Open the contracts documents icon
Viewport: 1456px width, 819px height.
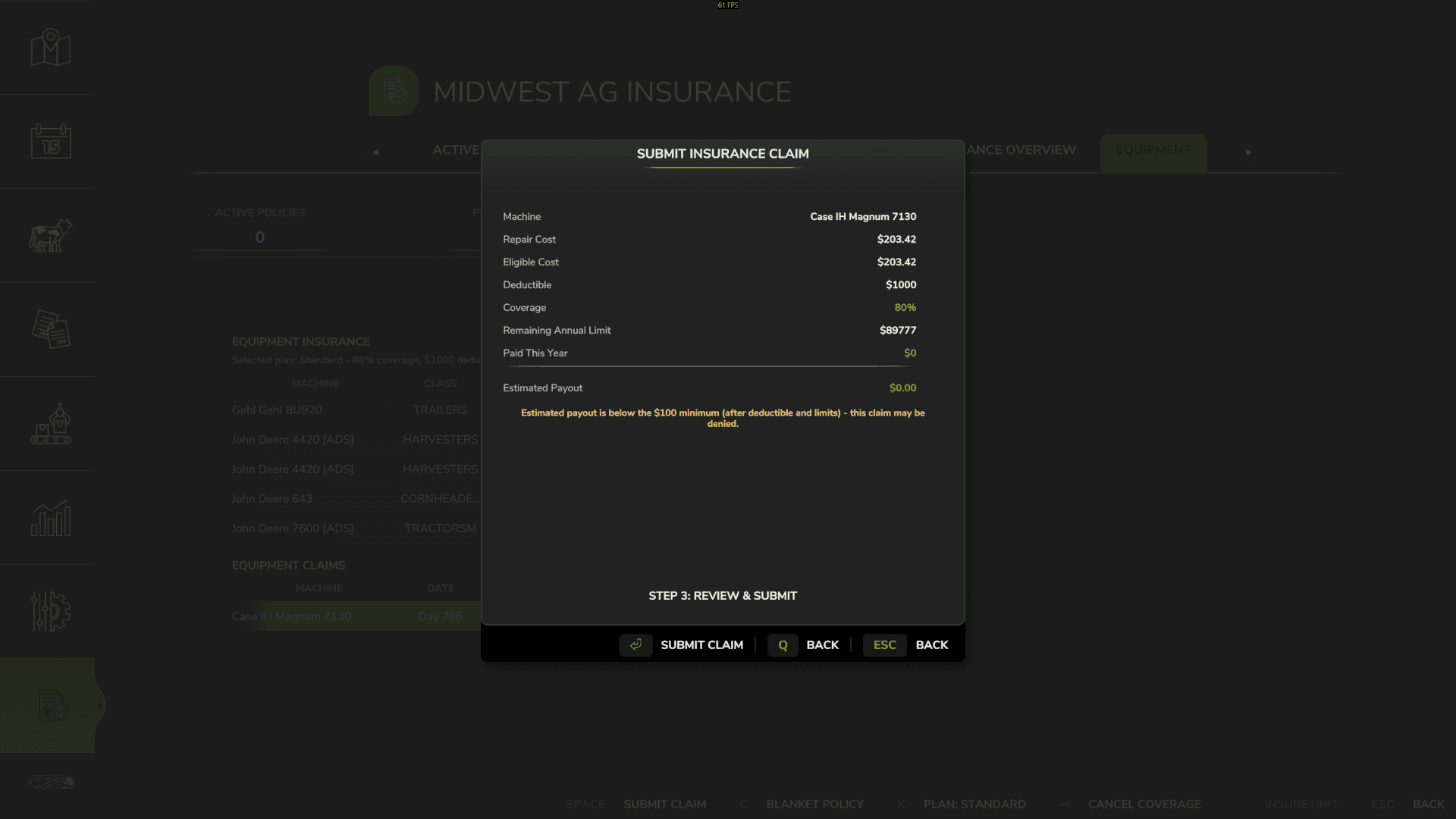point(51,329)
